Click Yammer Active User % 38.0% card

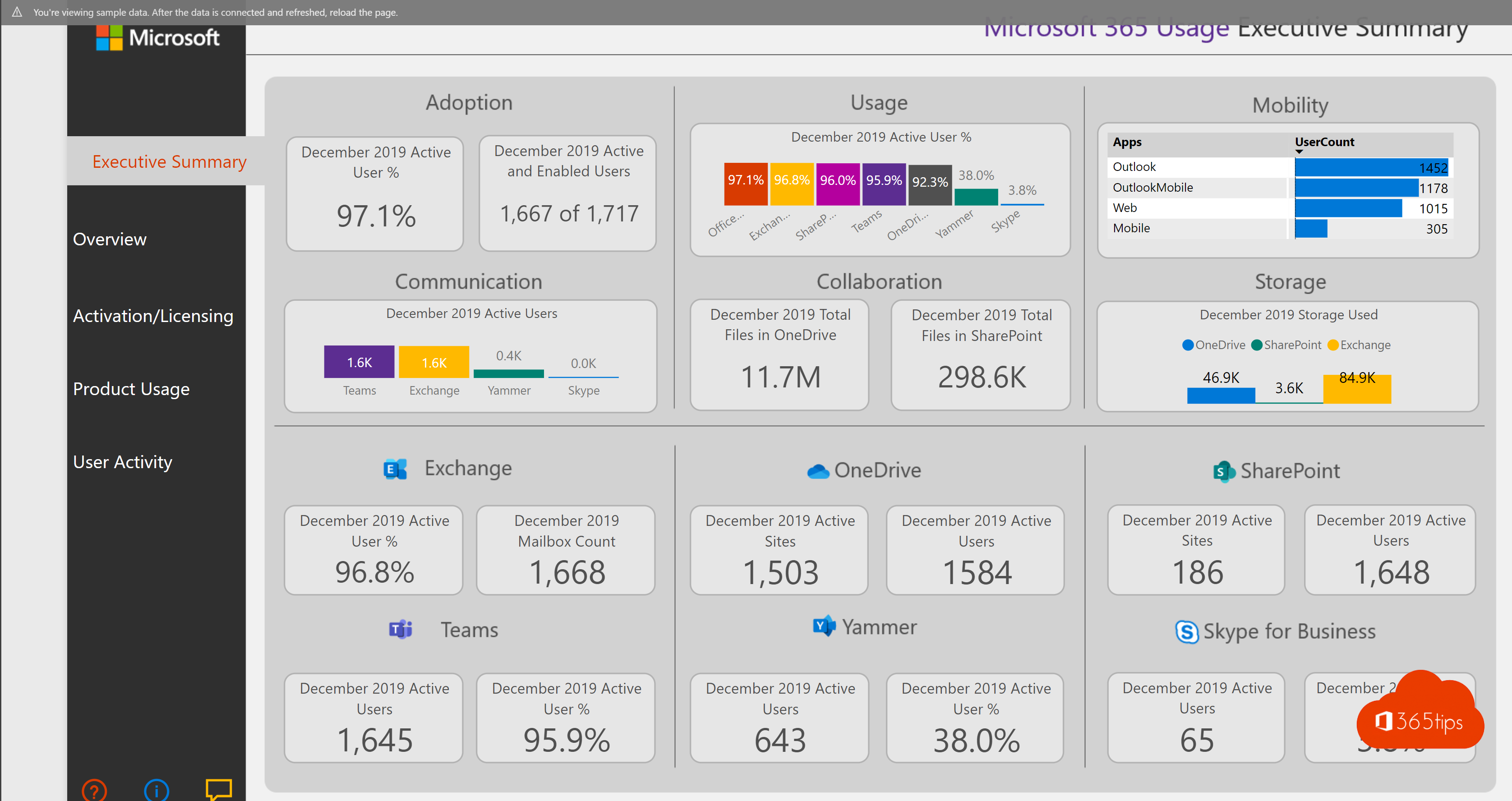[x=976, y=718]
